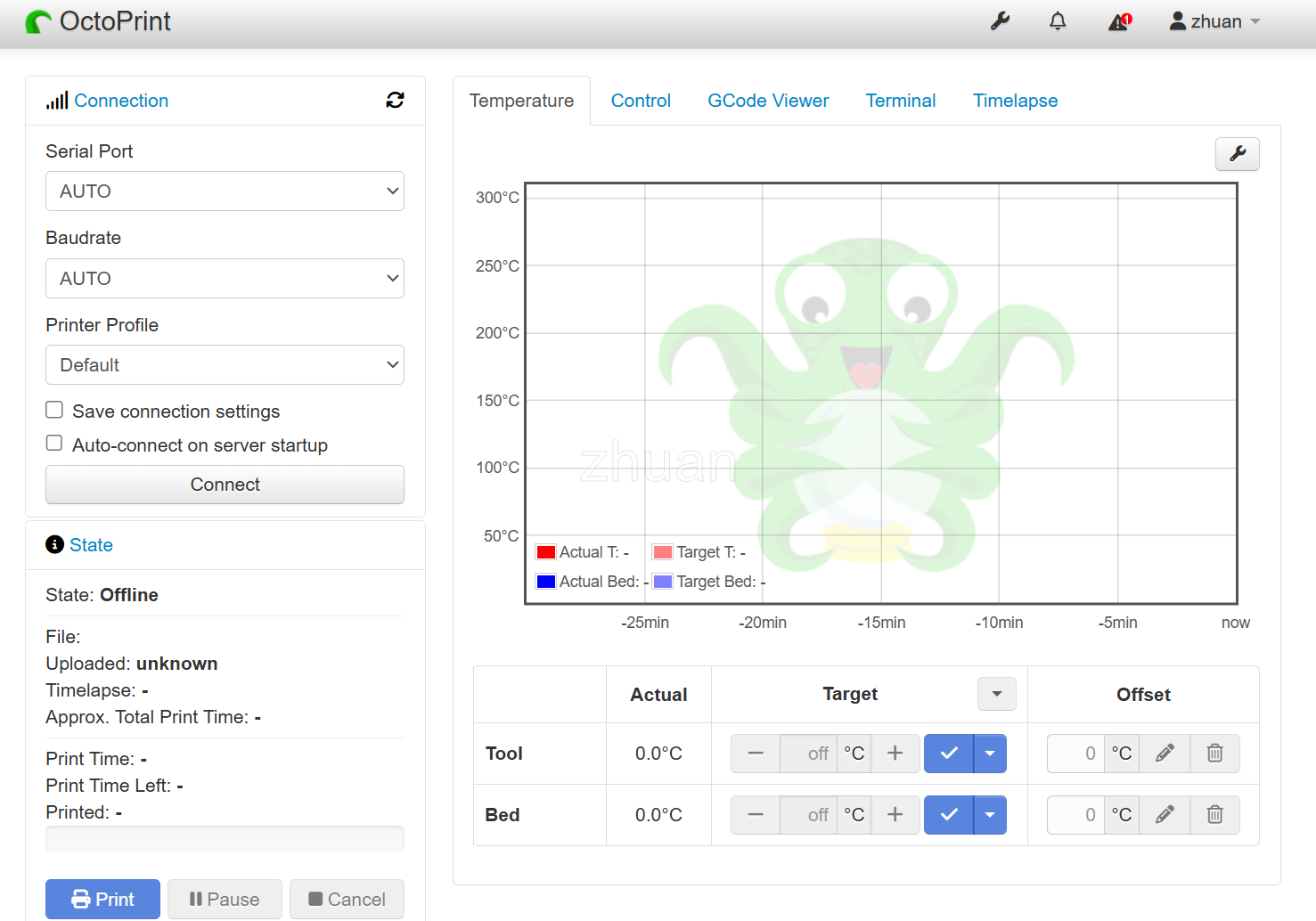Toggle Target T pink legend swatch
Viewport: 1316px width, 921px height.
tap(662, 552)
